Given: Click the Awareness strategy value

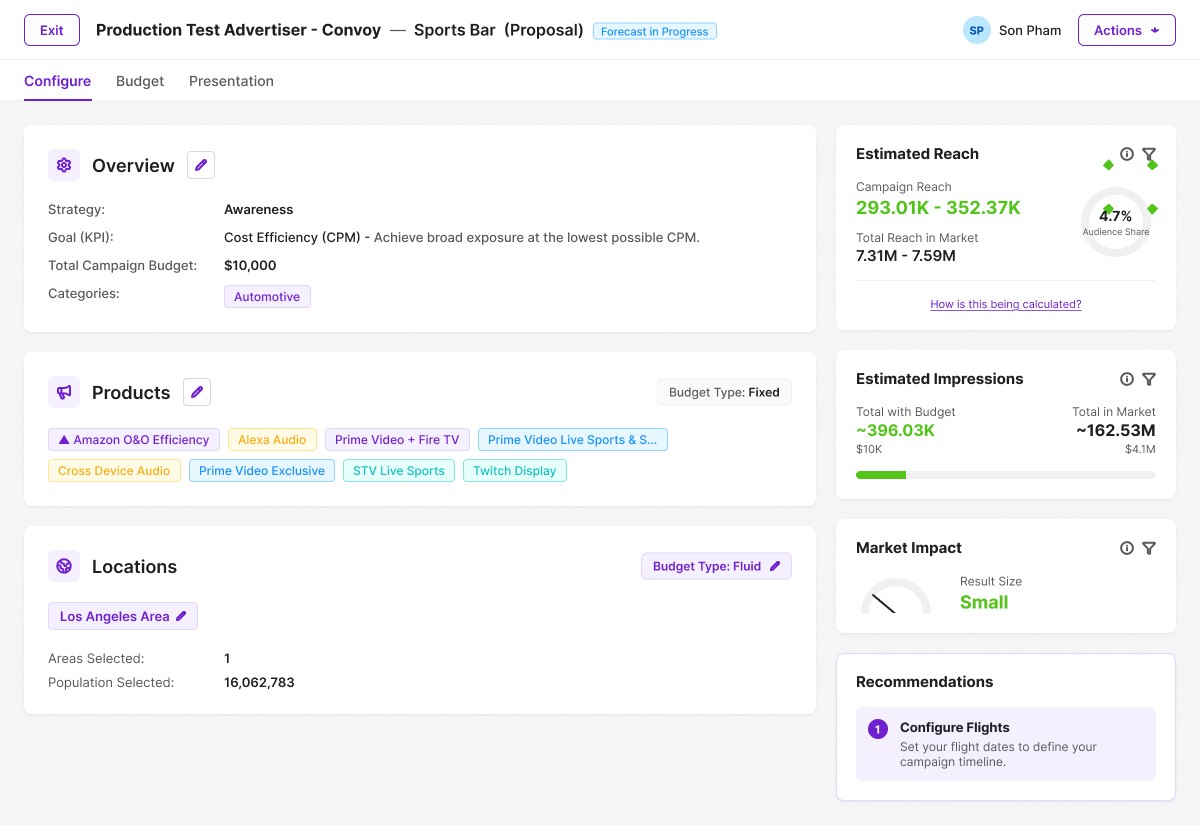Looking at the screenshot, I should tap(259, 210).
